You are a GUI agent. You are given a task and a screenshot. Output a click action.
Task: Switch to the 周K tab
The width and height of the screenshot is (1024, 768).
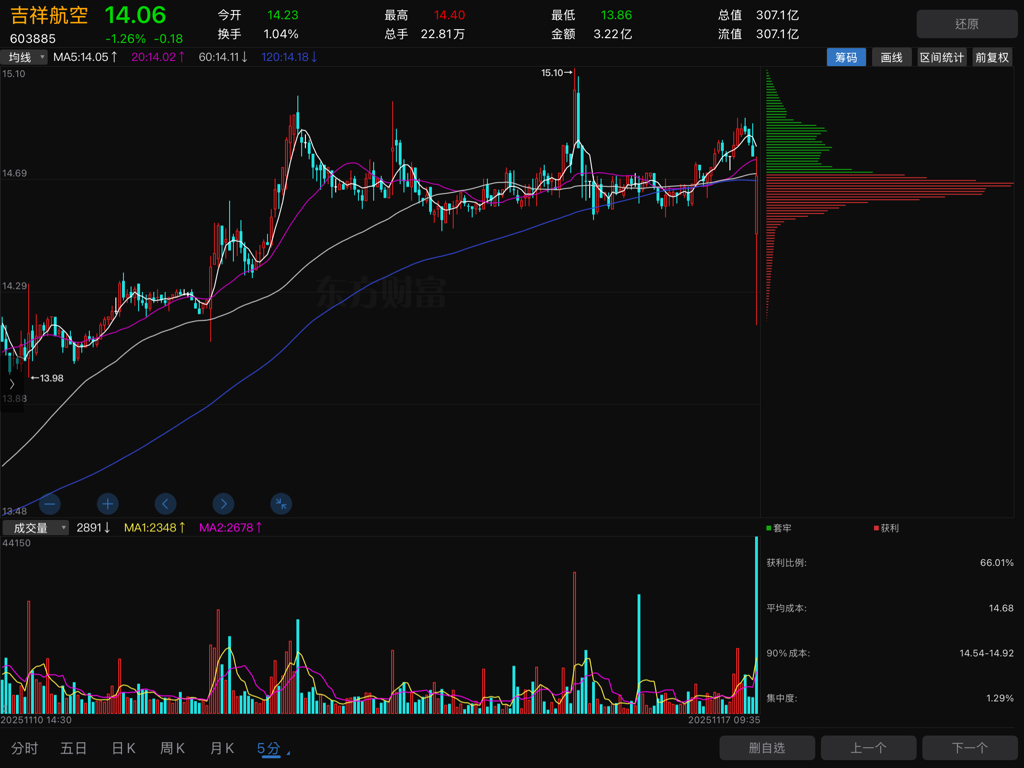coord(172,748)
